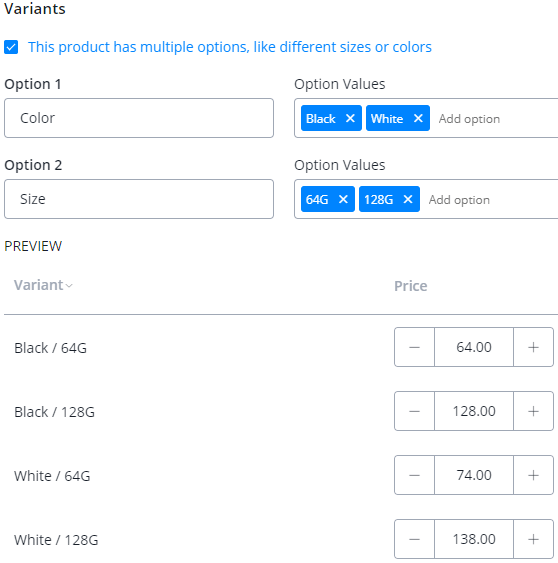Sort by the Variant column header
Image resolution: width=558 pixels, height=563 pixels.
click(43, 285)
